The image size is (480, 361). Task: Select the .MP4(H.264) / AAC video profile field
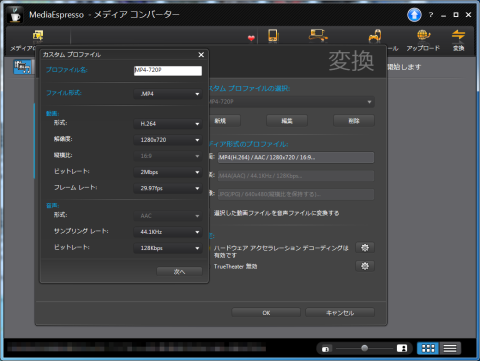pos(296,157)
